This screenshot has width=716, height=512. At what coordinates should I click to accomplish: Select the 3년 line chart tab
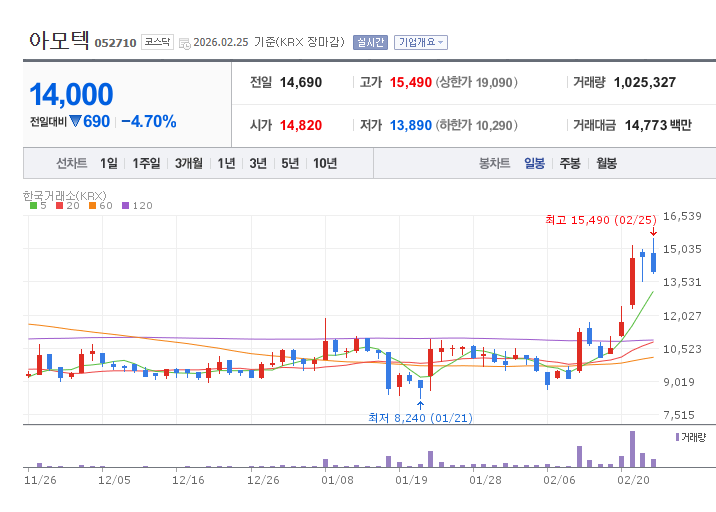[x=258, y=163]
